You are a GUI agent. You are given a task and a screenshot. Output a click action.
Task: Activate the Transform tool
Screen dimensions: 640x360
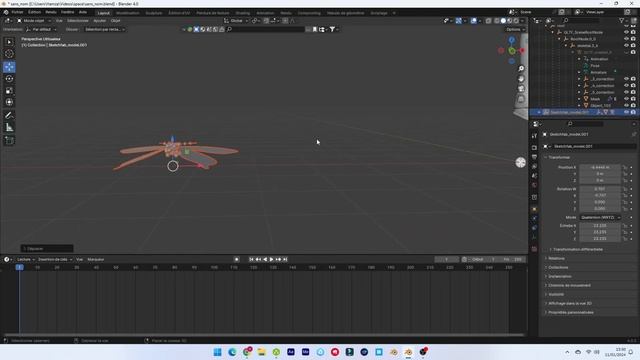pos(9,102)
